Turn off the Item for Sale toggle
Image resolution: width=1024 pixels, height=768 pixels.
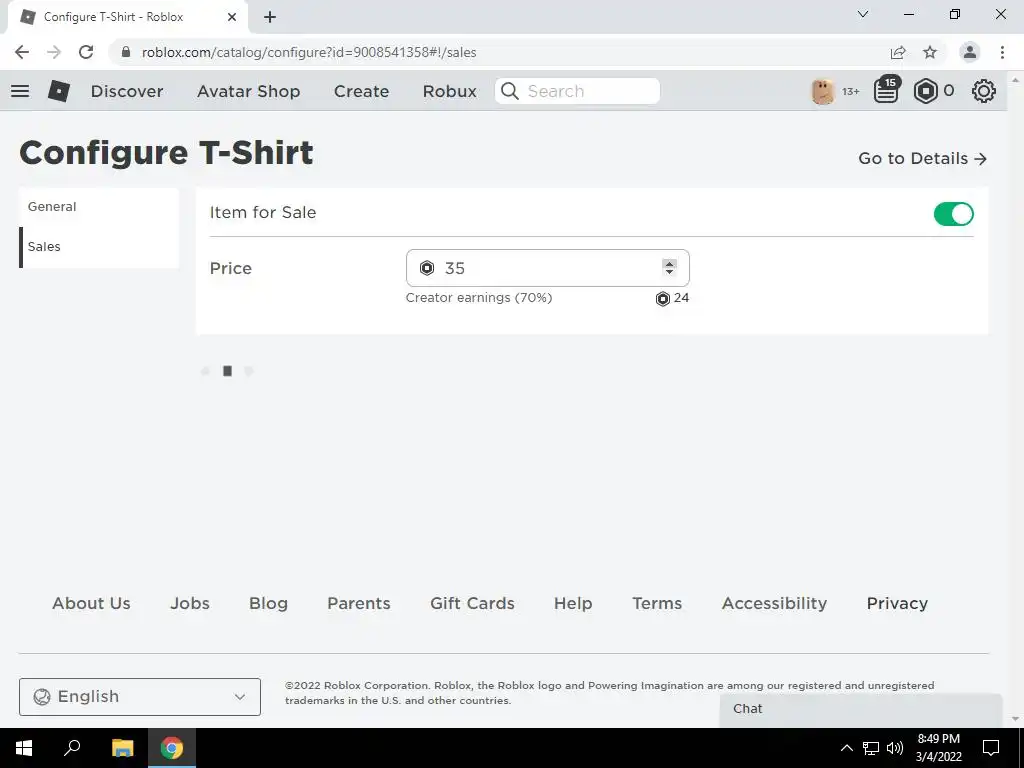953,214
